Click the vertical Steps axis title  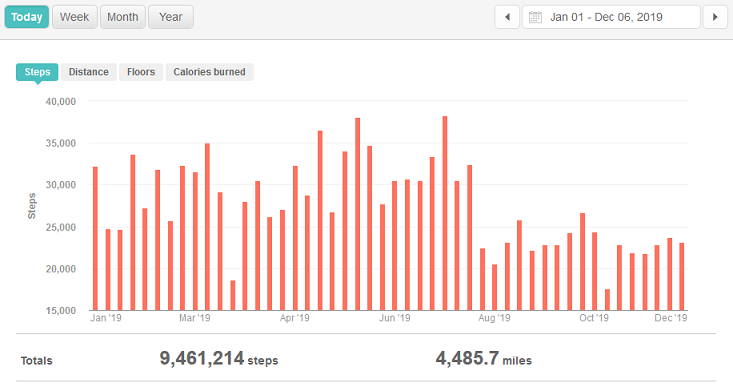(32, 206)
